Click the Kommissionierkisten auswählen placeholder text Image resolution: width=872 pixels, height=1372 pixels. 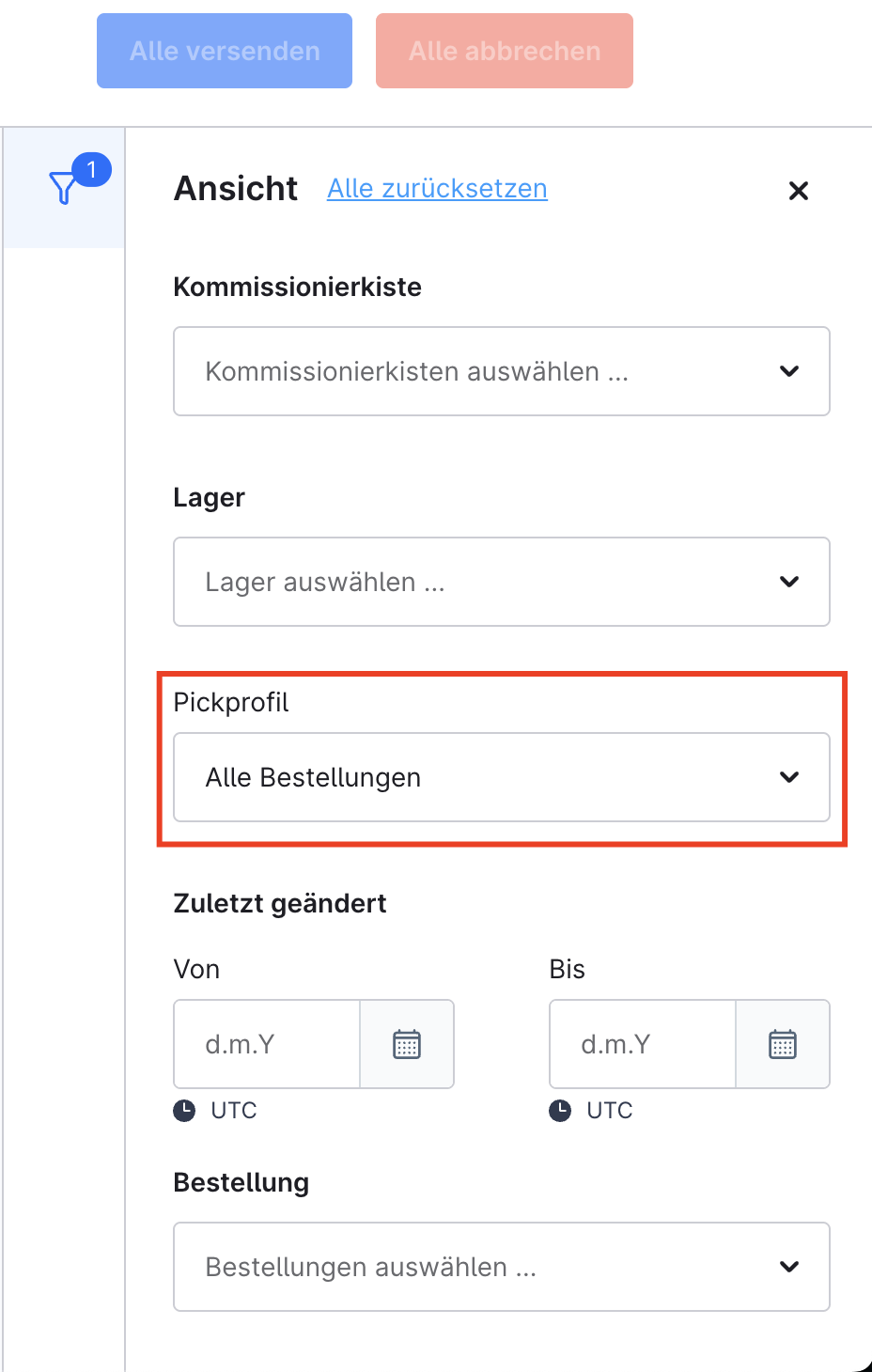tap(416, 372)
